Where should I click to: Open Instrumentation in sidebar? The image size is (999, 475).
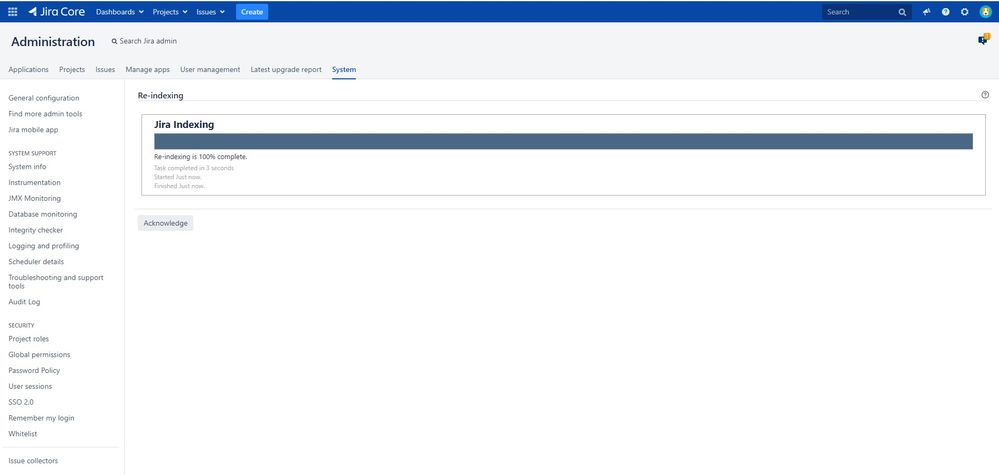34,183
